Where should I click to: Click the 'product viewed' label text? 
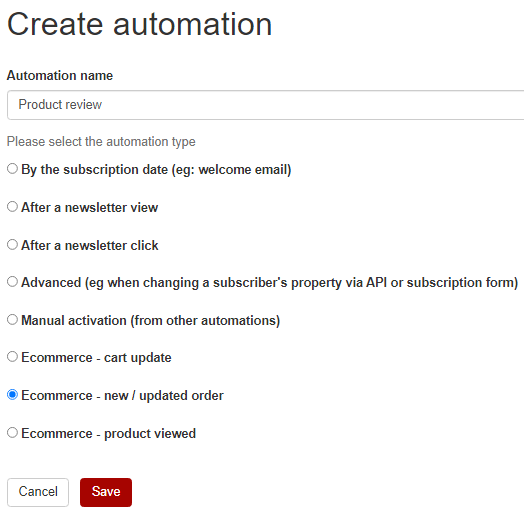tap(150, 434)
